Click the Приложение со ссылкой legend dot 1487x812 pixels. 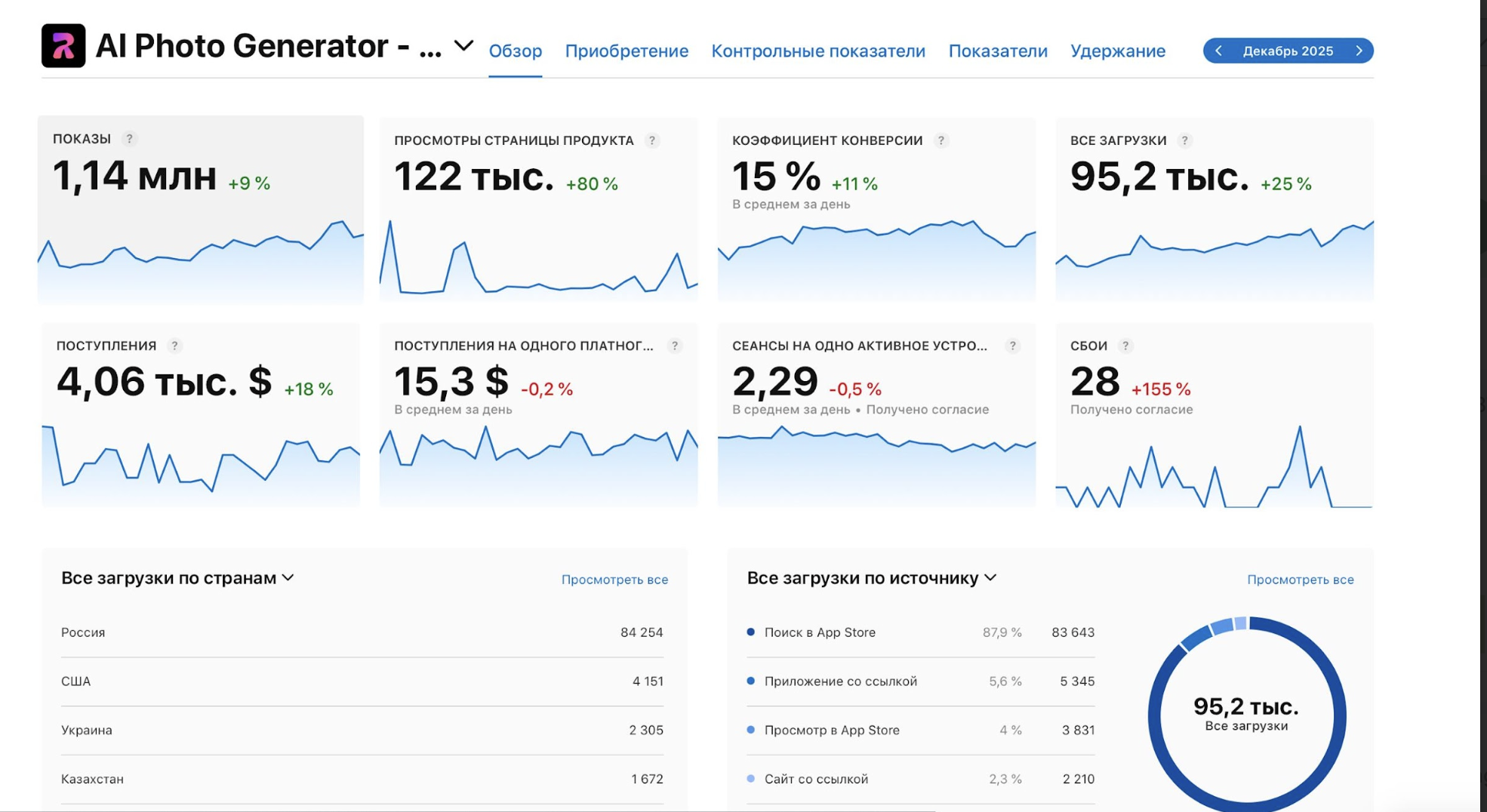[x=750, y=681]
